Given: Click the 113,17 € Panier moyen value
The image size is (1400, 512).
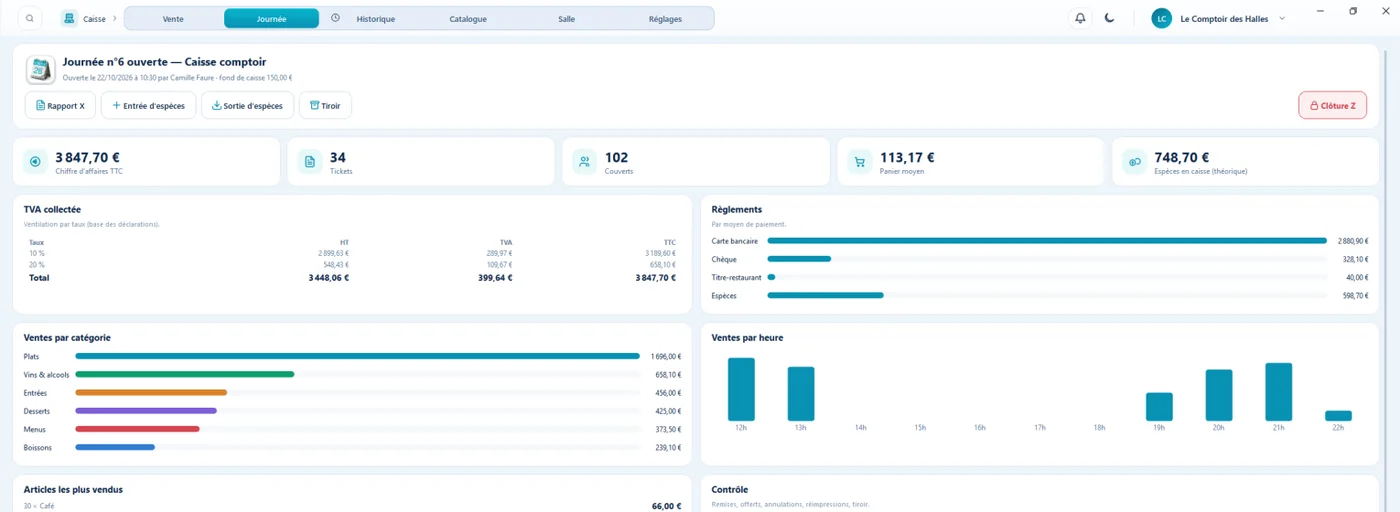Looking at the screenshot, I should (x=907, y=157).
